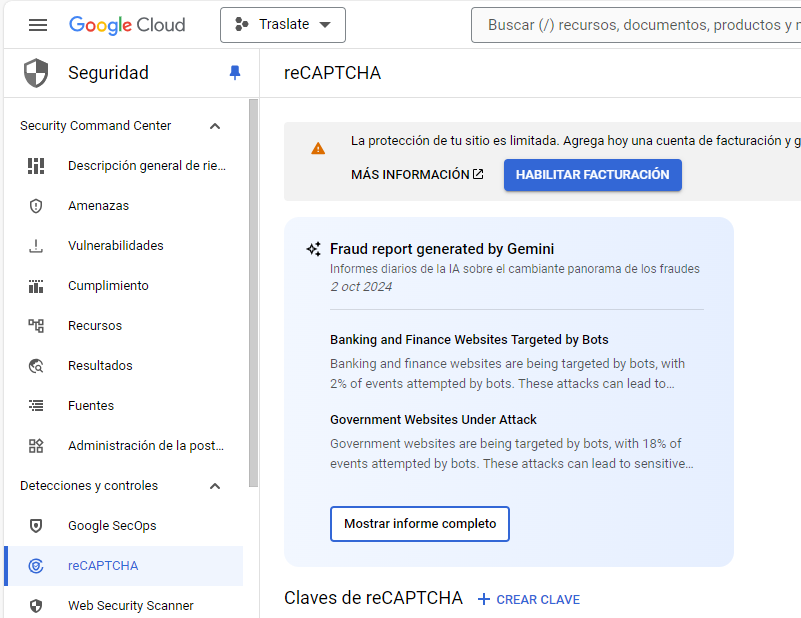Click the Seguridad shield icon

tap(36, 73)
